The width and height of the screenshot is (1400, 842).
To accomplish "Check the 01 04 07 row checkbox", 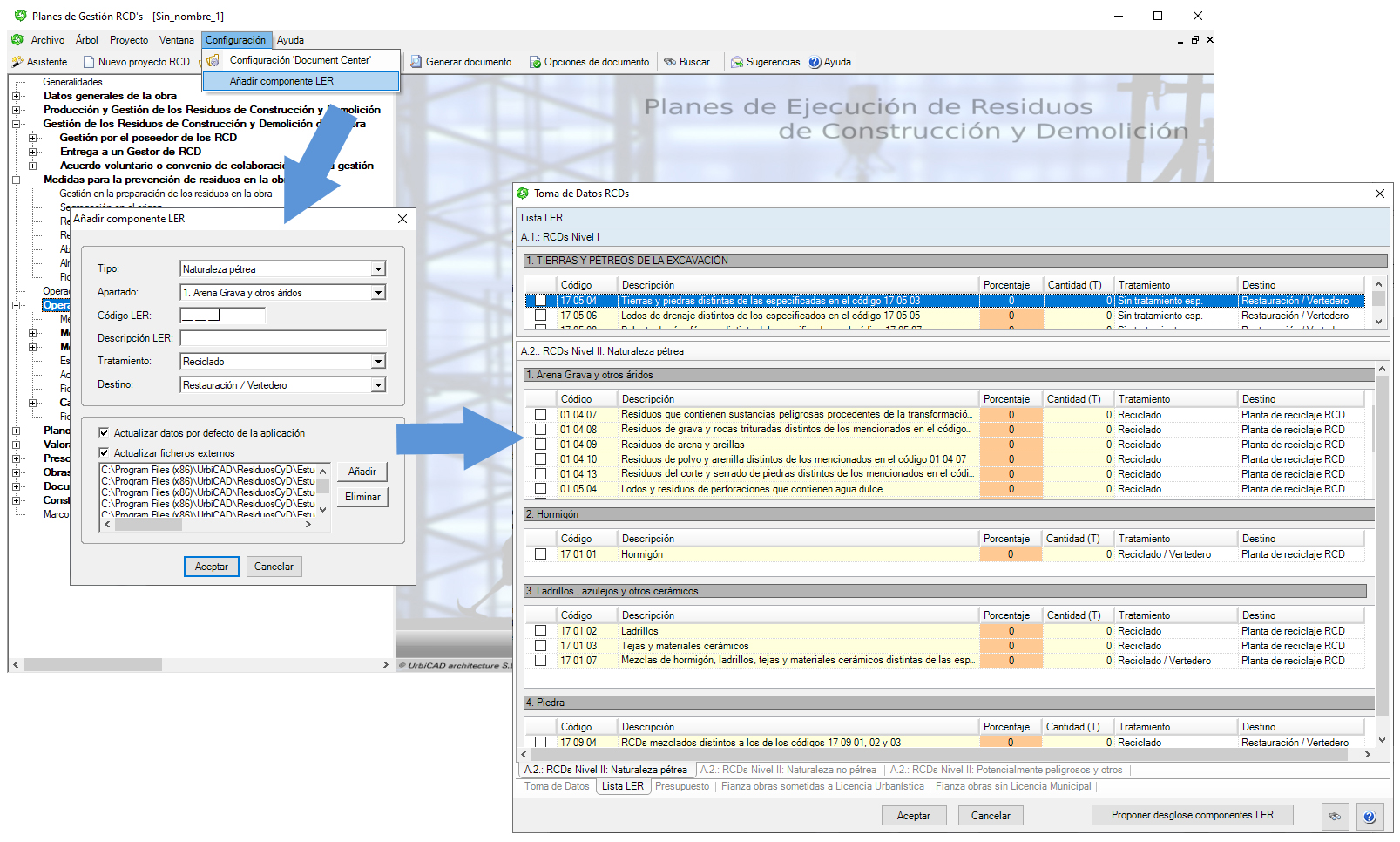I will pyautogui.click(x=541, y=415).
